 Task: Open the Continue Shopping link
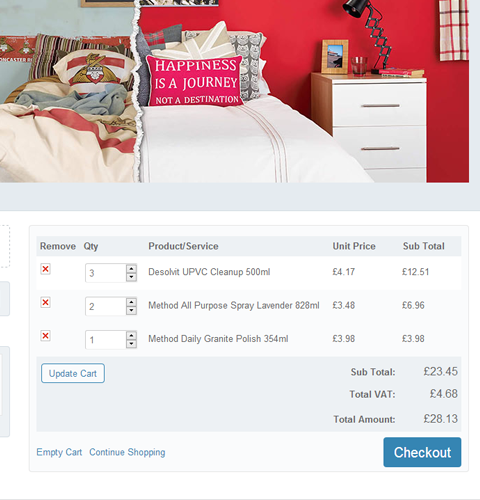[127, 452]
